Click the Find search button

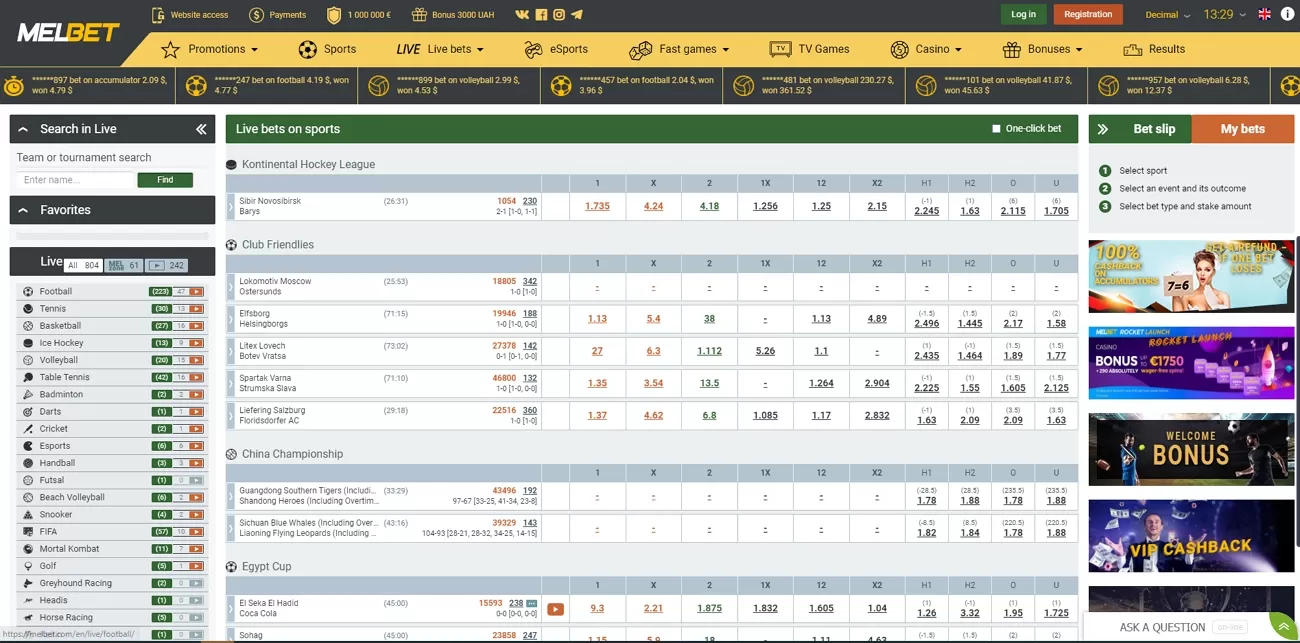(x=165, y=180)
